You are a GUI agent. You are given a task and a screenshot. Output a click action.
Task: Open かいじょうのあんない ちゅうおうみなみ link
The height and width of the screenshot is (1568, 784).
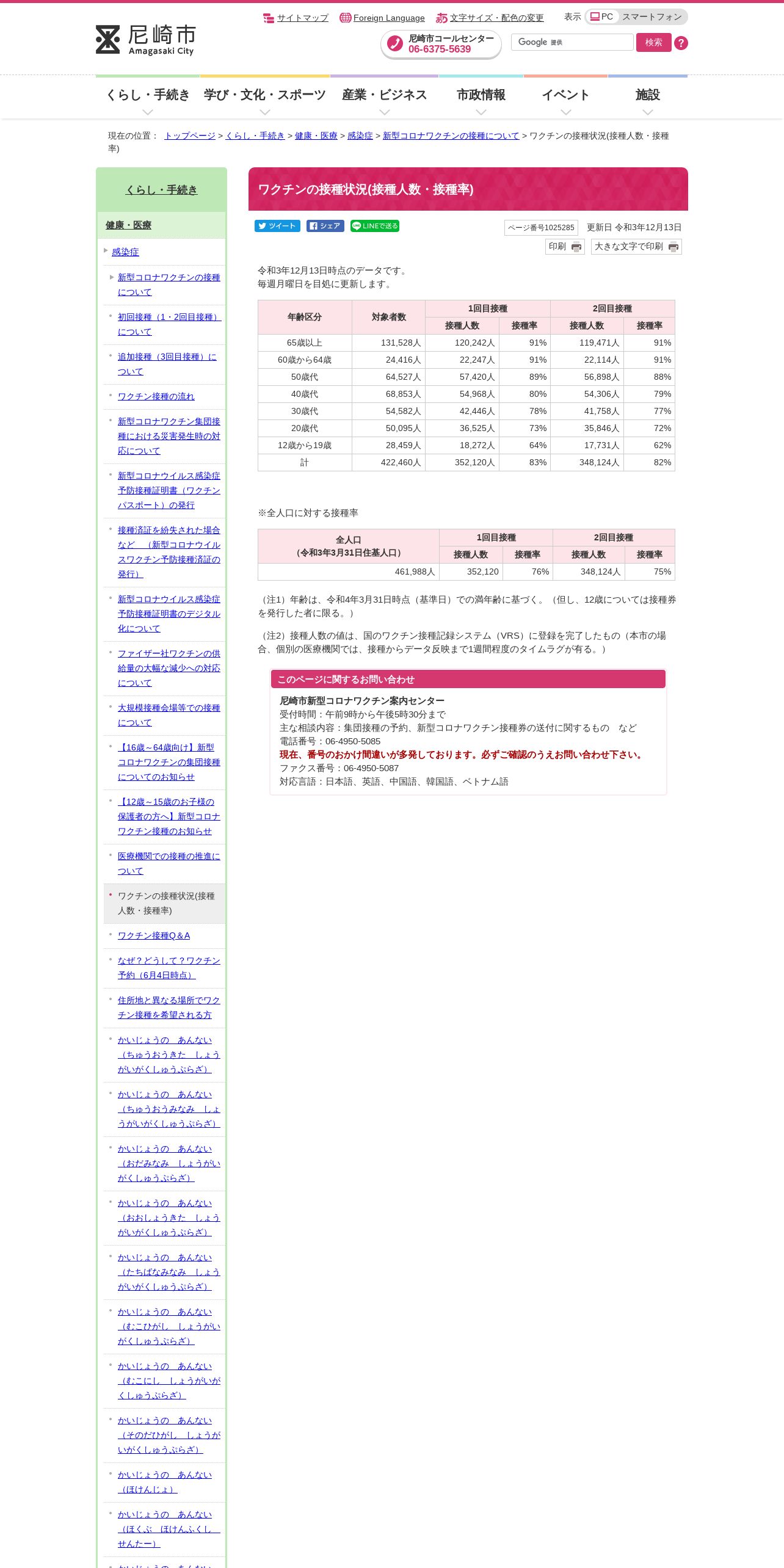point(169,1109)
